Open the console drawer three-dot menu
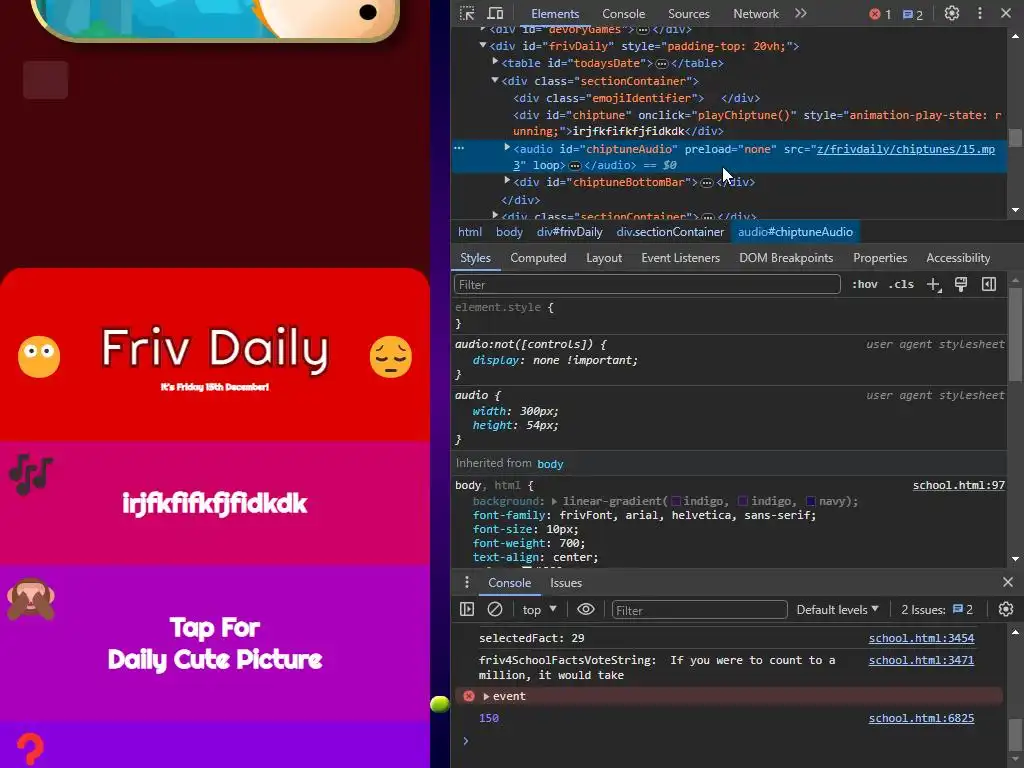 tap(466, 583)
